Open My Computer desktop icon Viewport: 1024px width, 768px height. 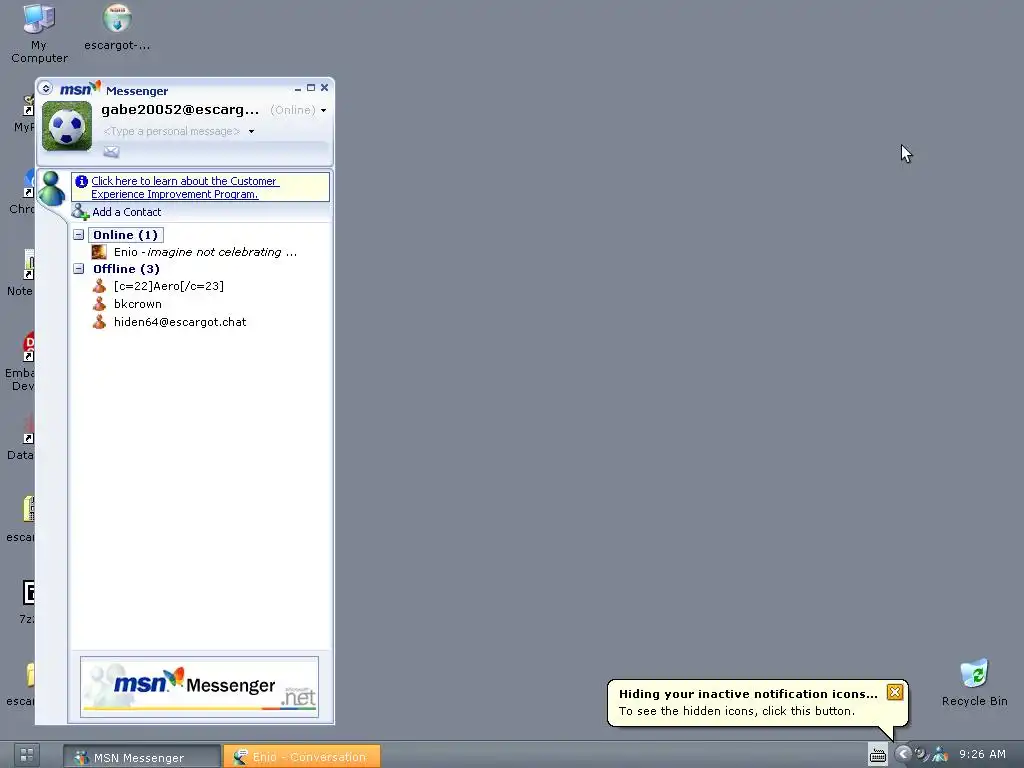coord(39,34)
